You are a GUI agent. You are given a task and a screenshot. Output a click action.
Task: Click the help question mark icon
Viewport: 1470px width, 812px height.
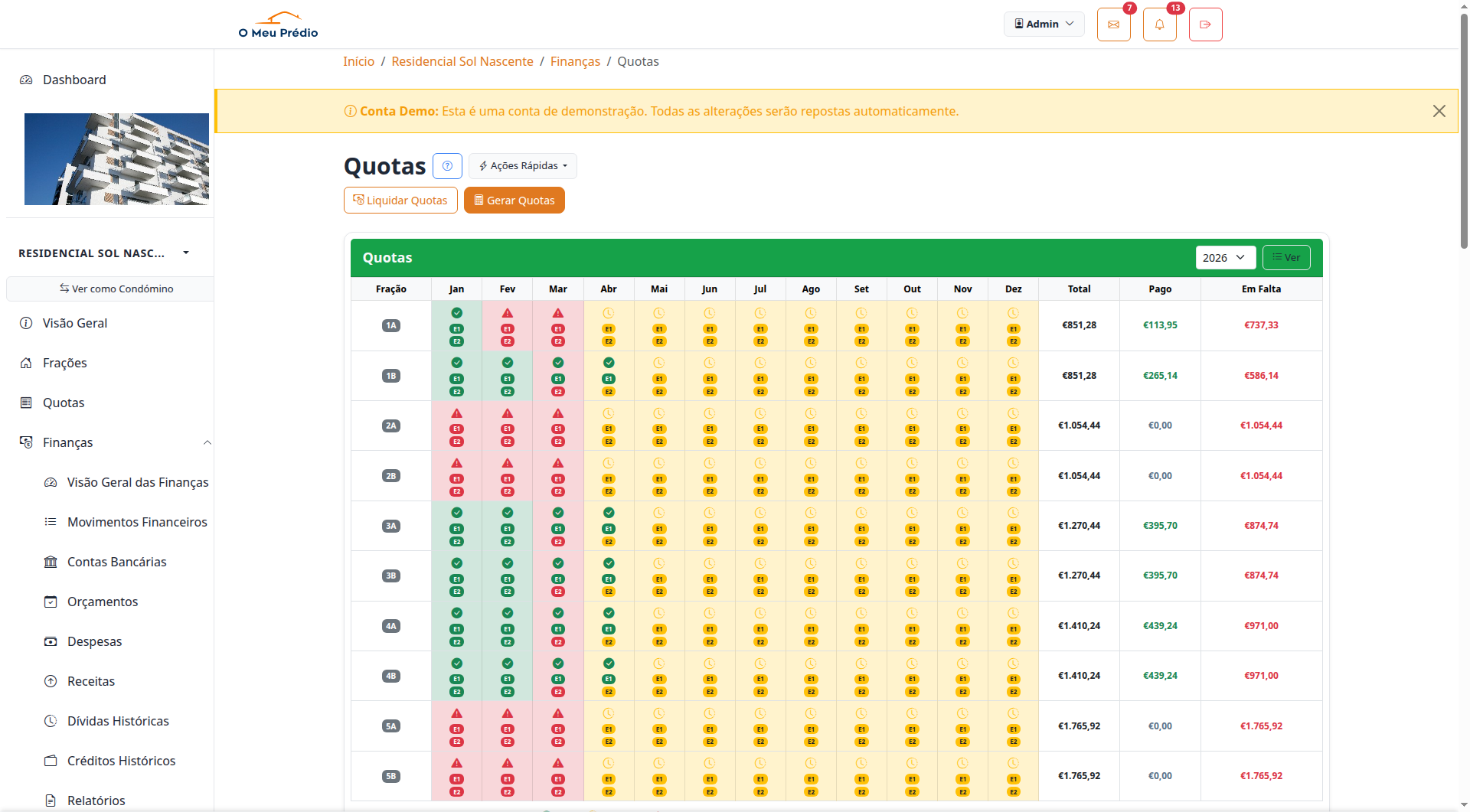(x=447, y=166)
